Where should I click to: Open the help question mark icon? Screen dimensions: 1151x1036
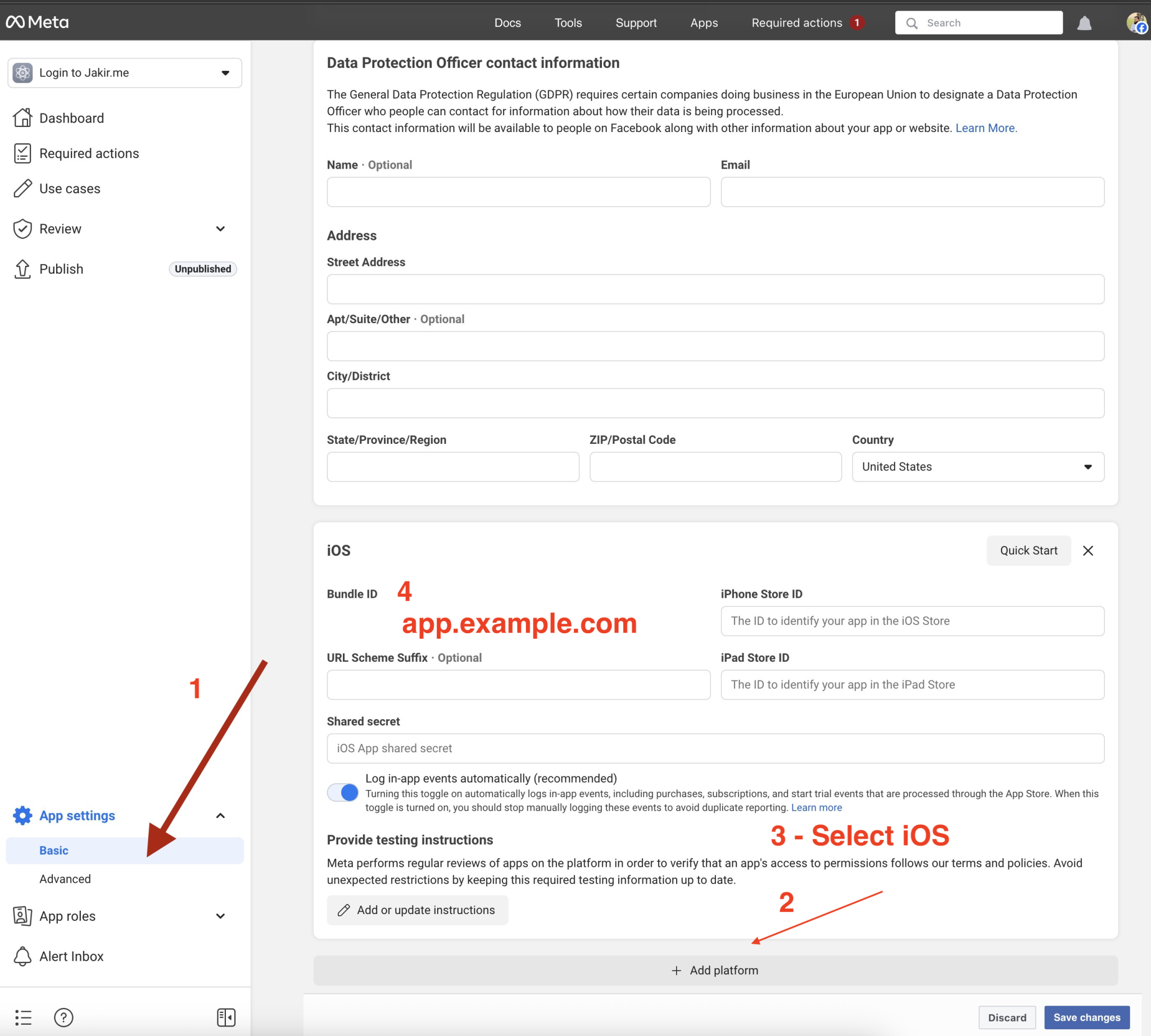pos(63,1017)
